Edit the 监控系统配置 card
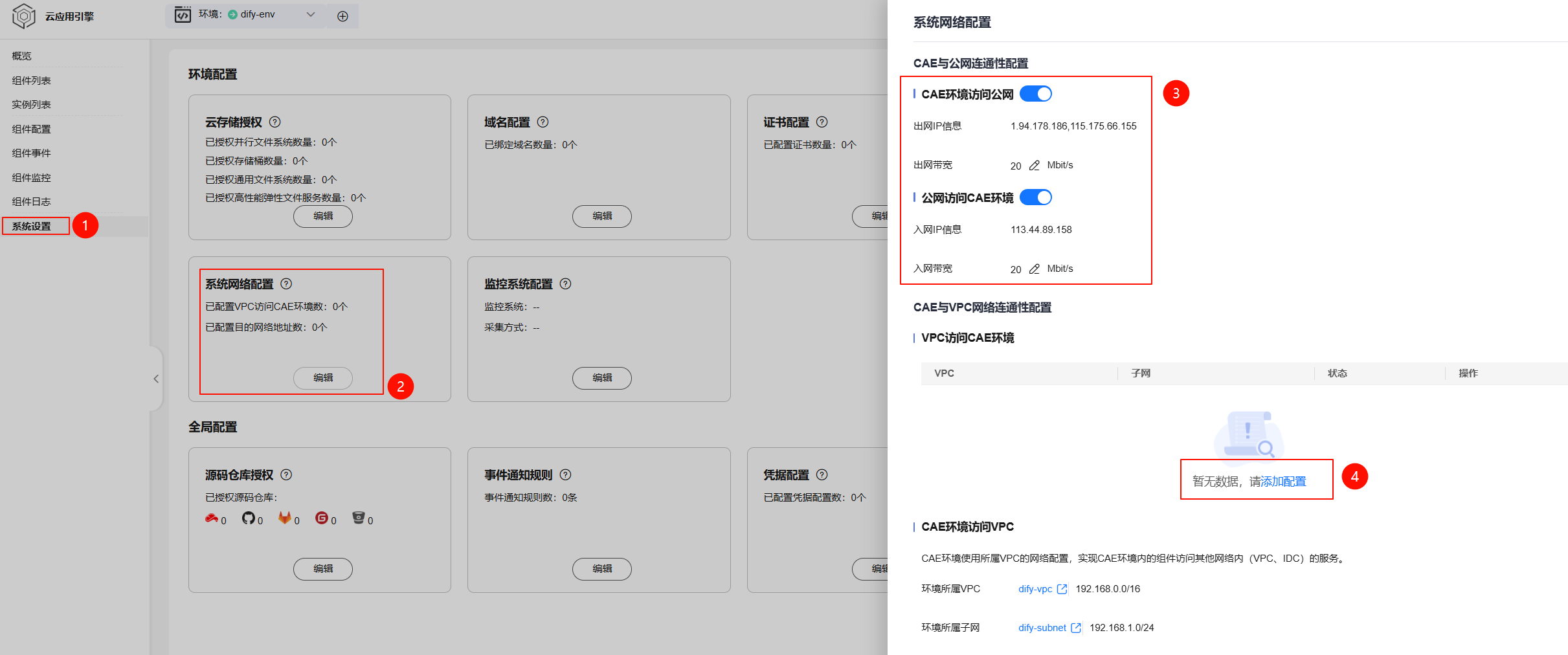The width and height of the screenshot is (1568, 655). click(602, 378)
